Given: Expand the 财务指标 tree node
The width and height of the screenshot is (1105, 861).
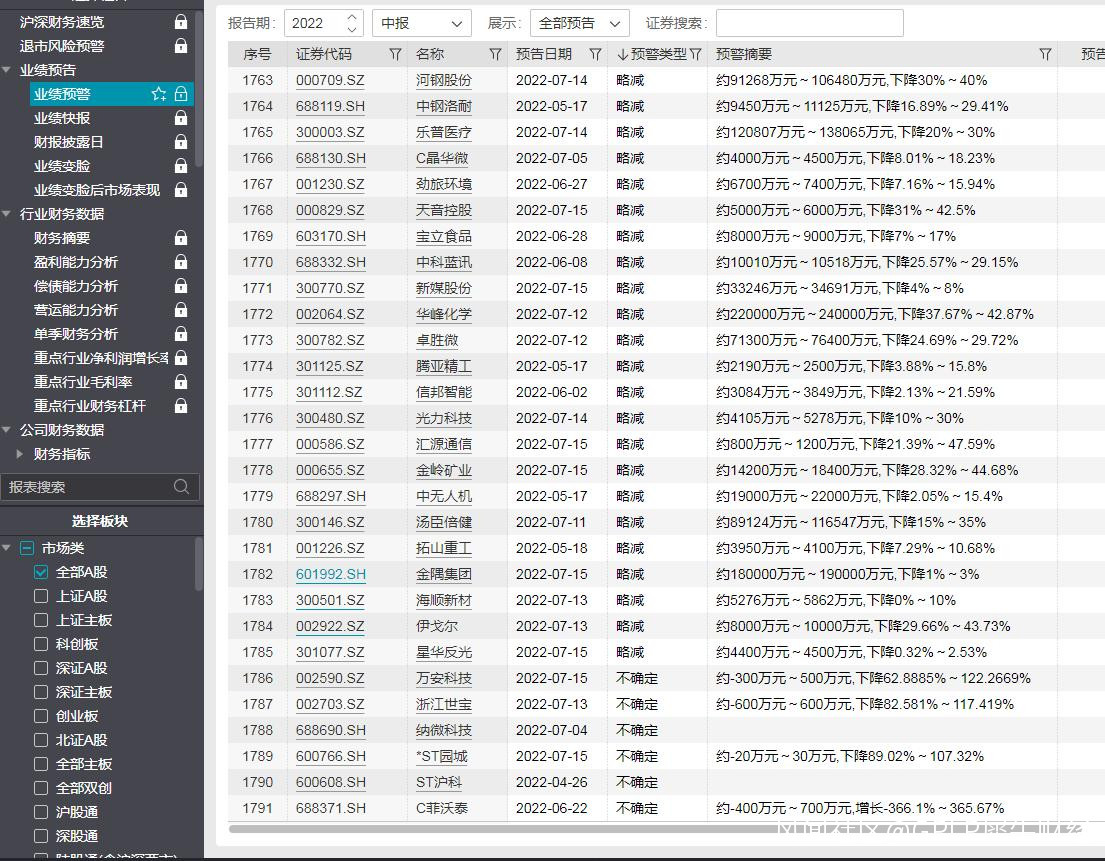Looking at the screenshot, I should (21, 454).
